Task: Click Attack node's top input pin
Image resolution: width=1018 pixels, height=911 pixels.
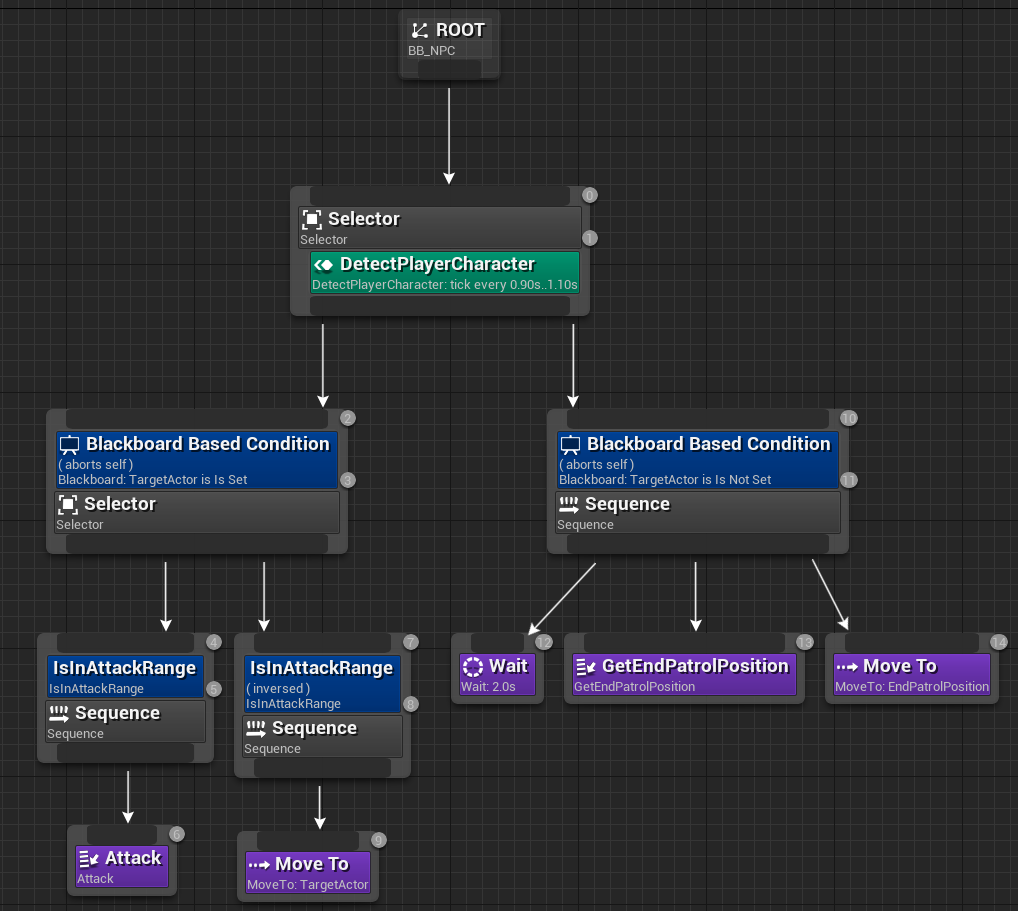Action: [x=122, y=834]
